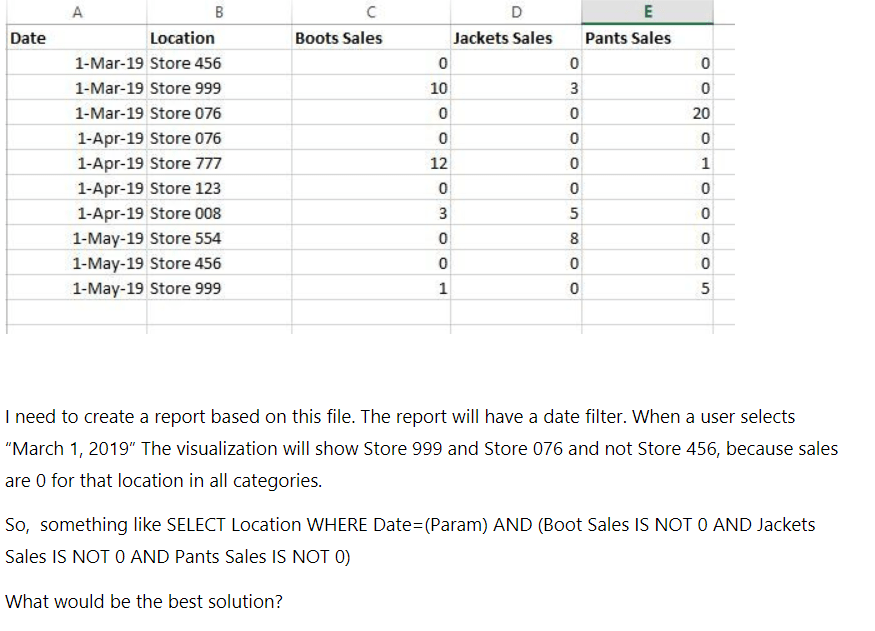This screenshot has height=631, width=875.
Task: Click the highlighted column E header
Action: tap(648, 12)
